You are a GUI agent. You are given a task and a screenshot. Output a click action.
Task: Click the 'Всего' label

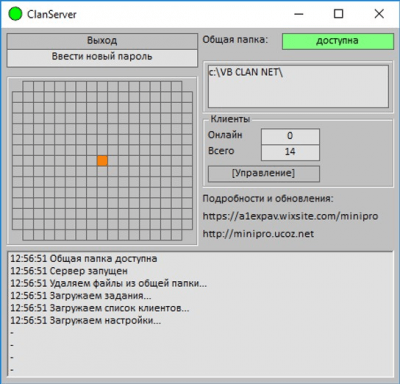(221, 151)
